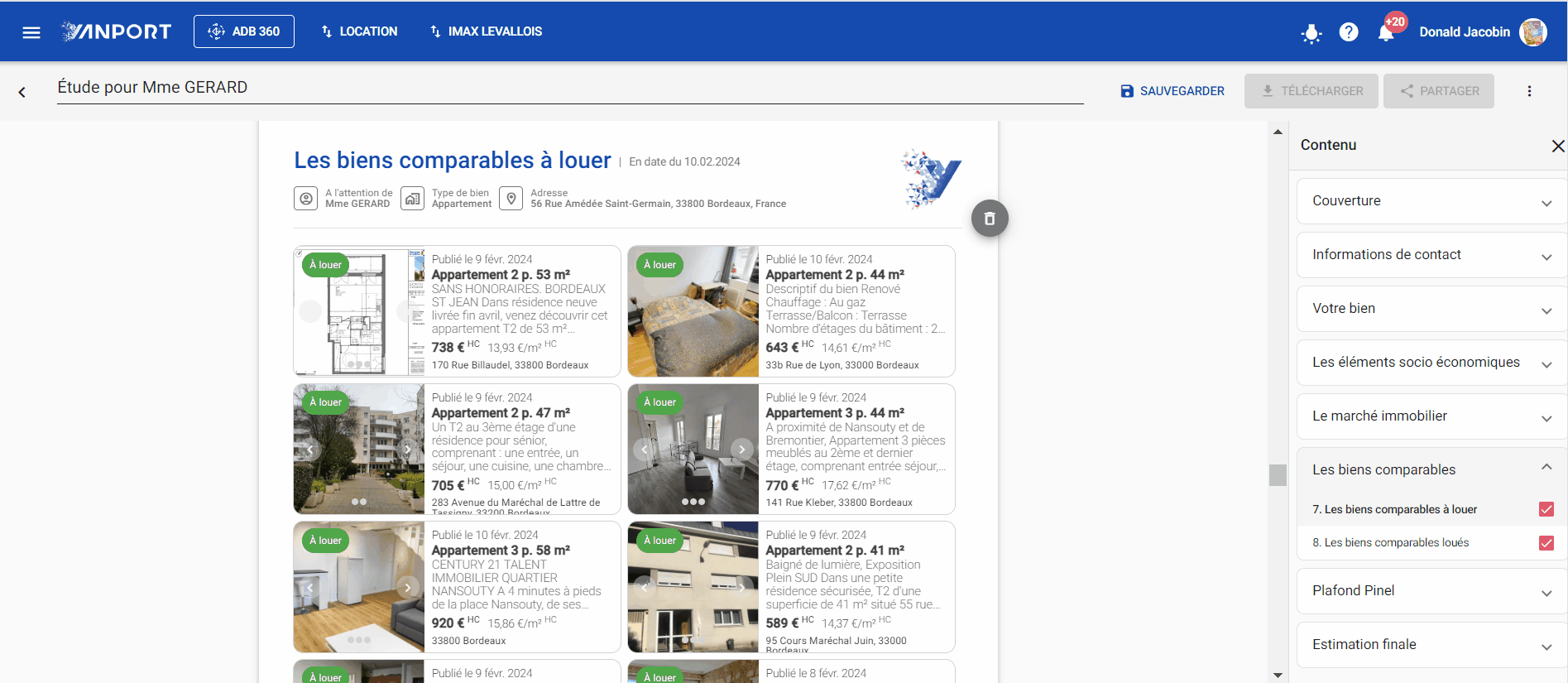Uncheck '7. Les biens comparables à louer'
Screen dimensions: 1568x683
click(1546, 509)
